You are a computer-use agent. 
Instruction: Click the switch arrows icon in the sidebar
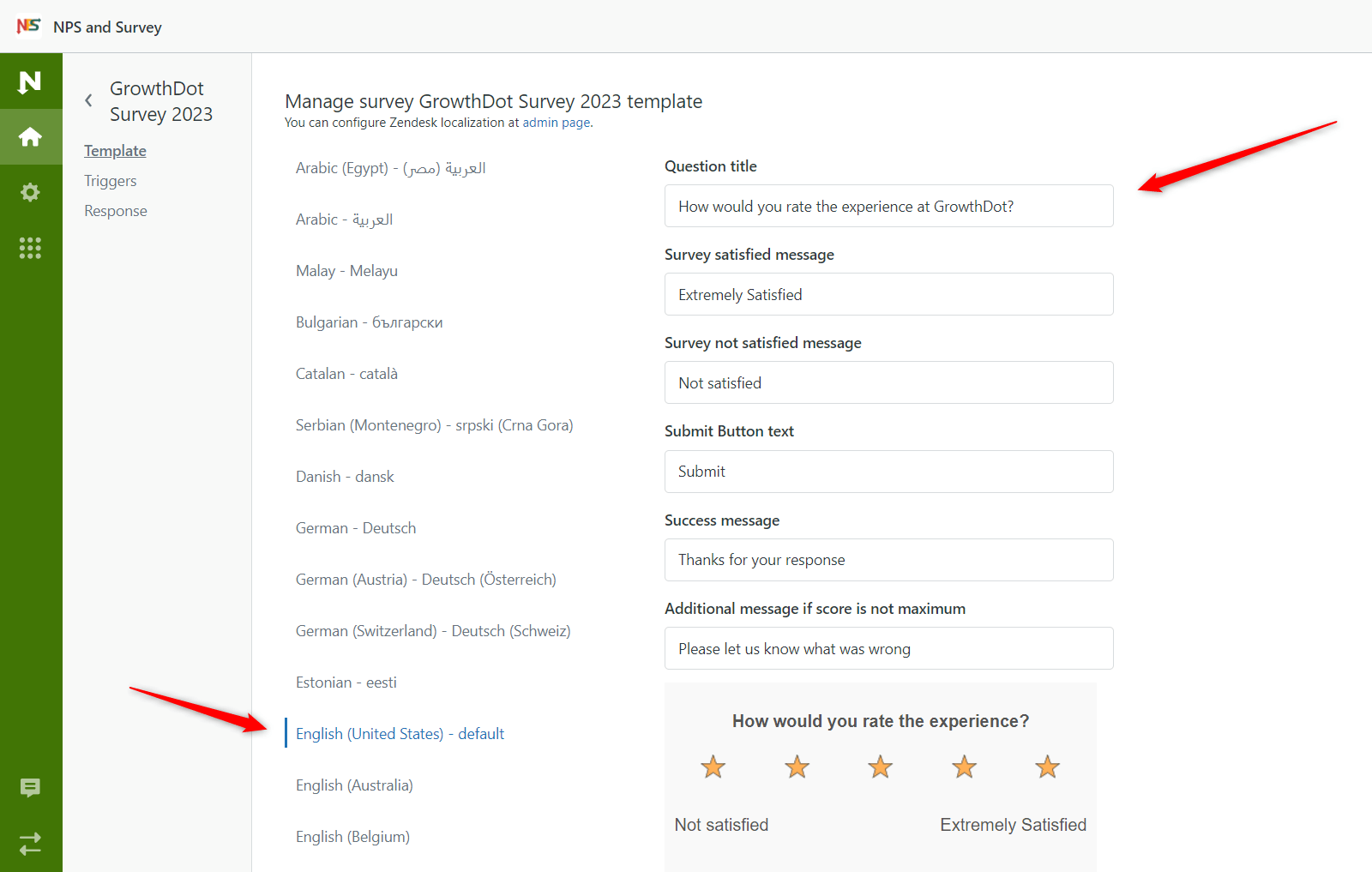point(30,844)
